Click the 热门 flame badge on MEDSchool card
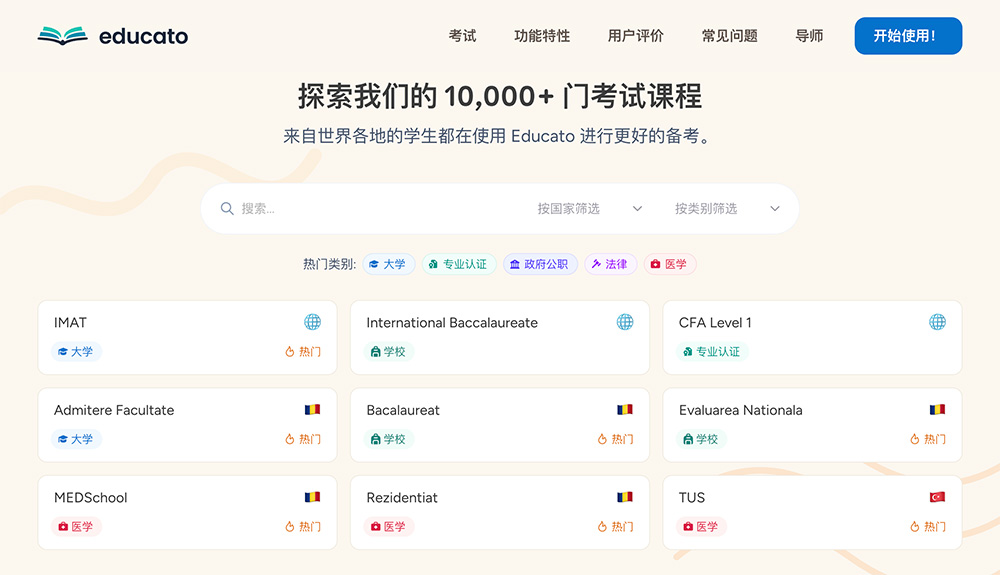This screenshot has height=575, width=1000. tap(303, 526)
